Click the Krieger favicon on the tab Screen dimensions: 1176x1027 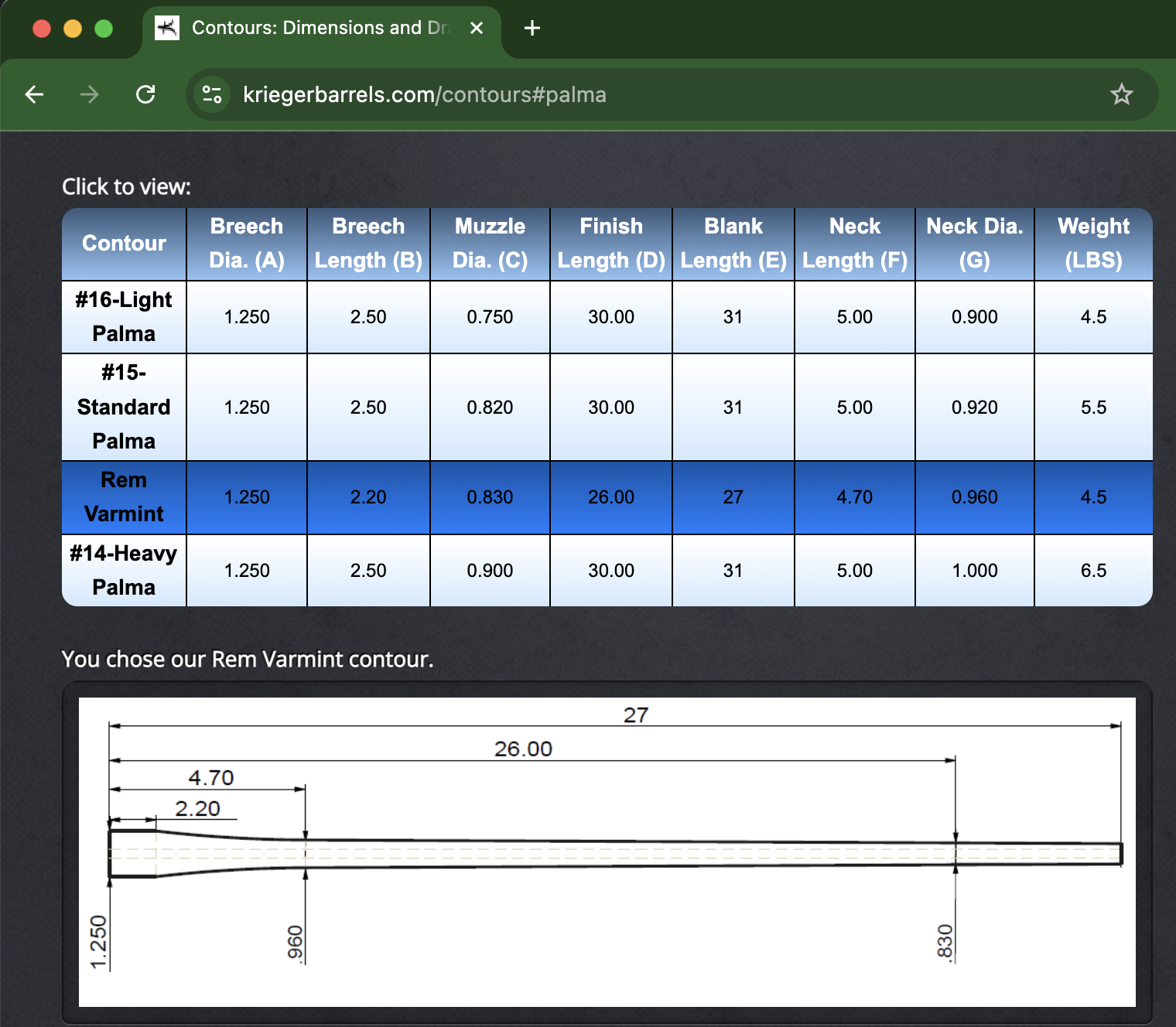tap(166, 28)
